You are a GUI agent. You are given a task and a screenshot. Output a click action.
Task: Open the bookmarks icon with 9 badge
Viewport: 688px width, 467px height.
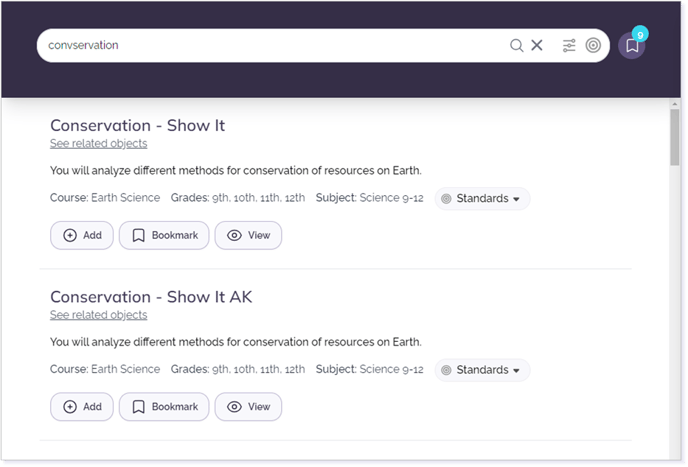coord(632,45)
